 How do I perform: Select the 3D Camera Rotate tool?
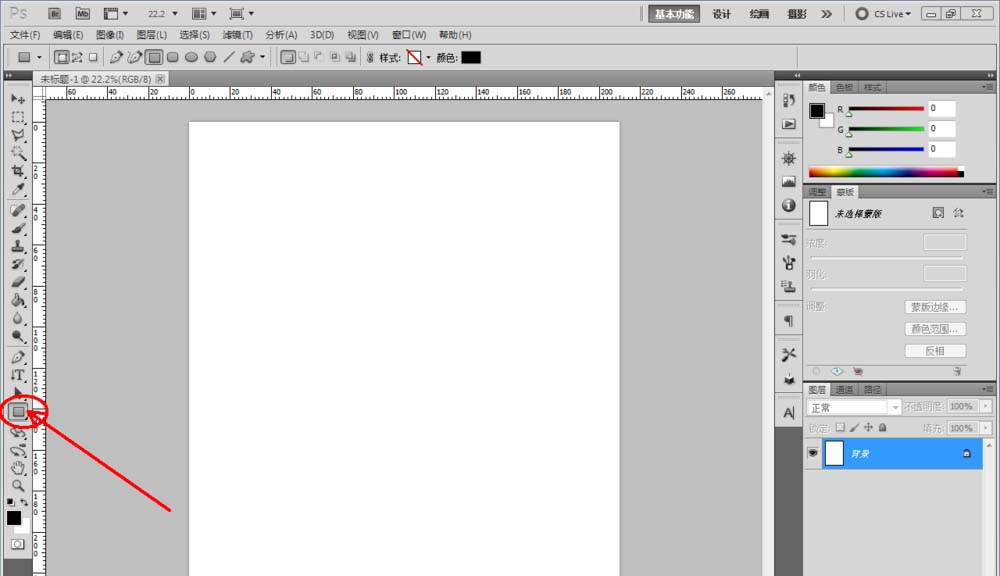(18, 450)
